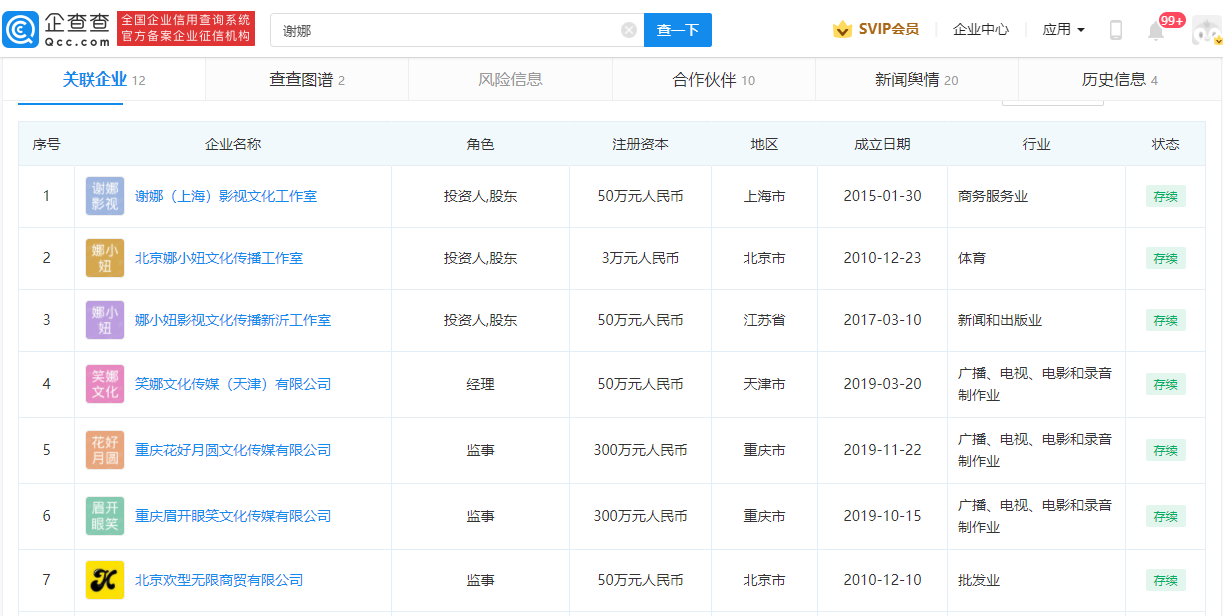Image resolution: width=1223 pixels, height=616 pixels.
Task: Click 北京欢型无限商贸 yellow K logo
Action: click(105, 580)
